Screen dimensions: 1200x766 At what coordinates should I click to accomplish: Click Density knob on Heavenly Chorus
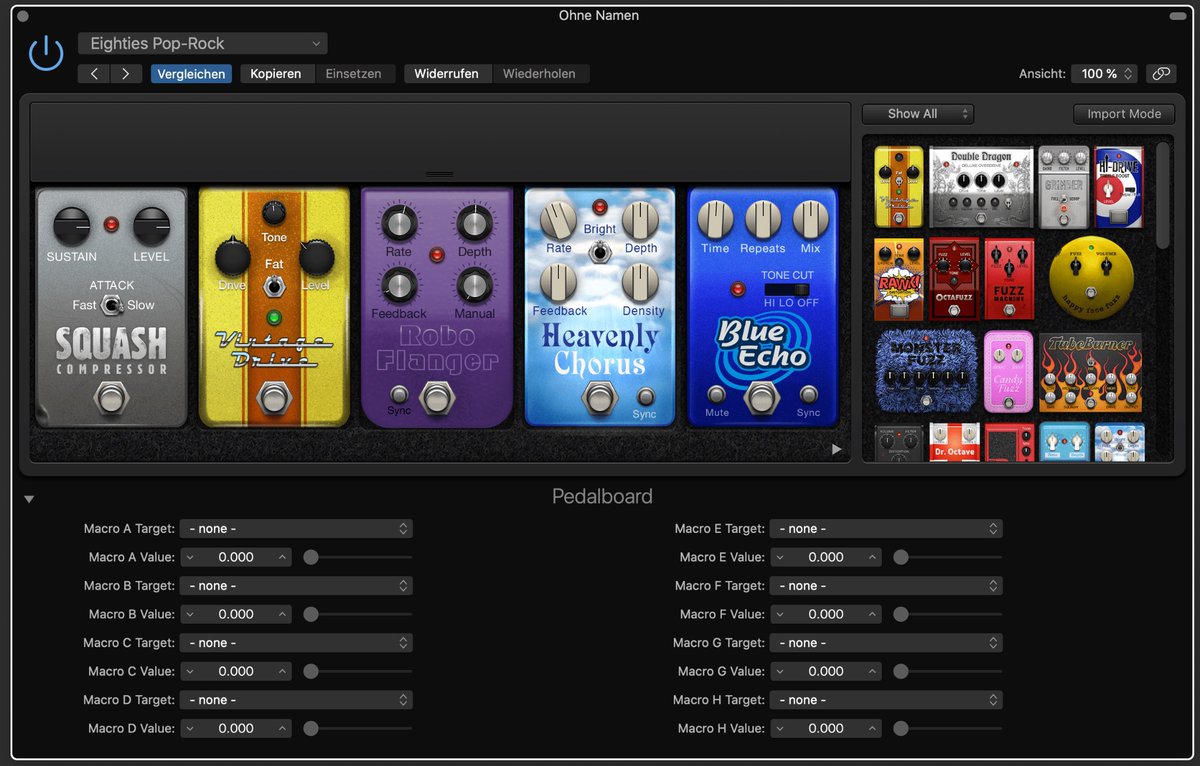(x=640, y=282)
